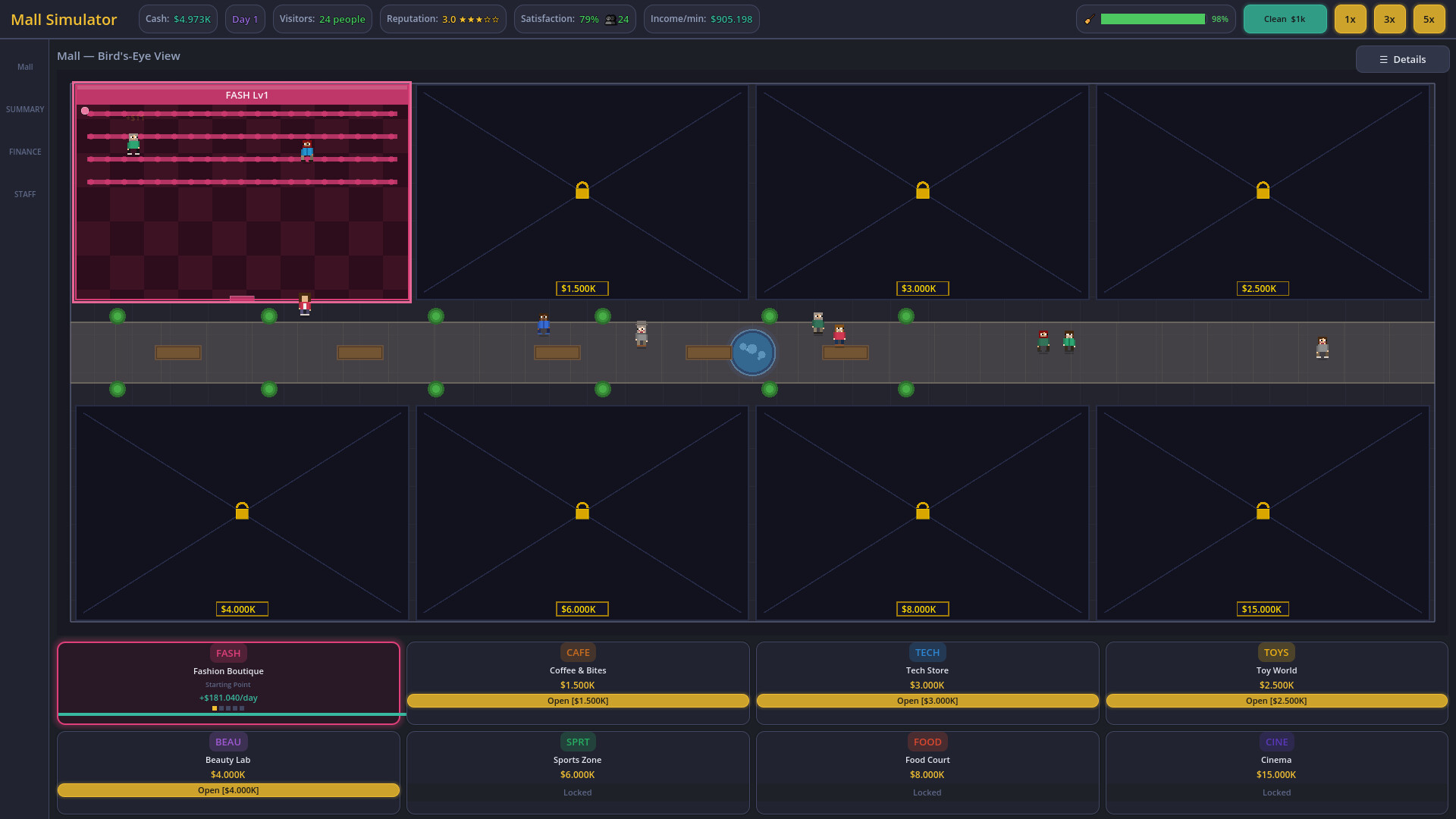Open the Details panel
This screenshot has width=1456, height=819.
click(1402, 59)
